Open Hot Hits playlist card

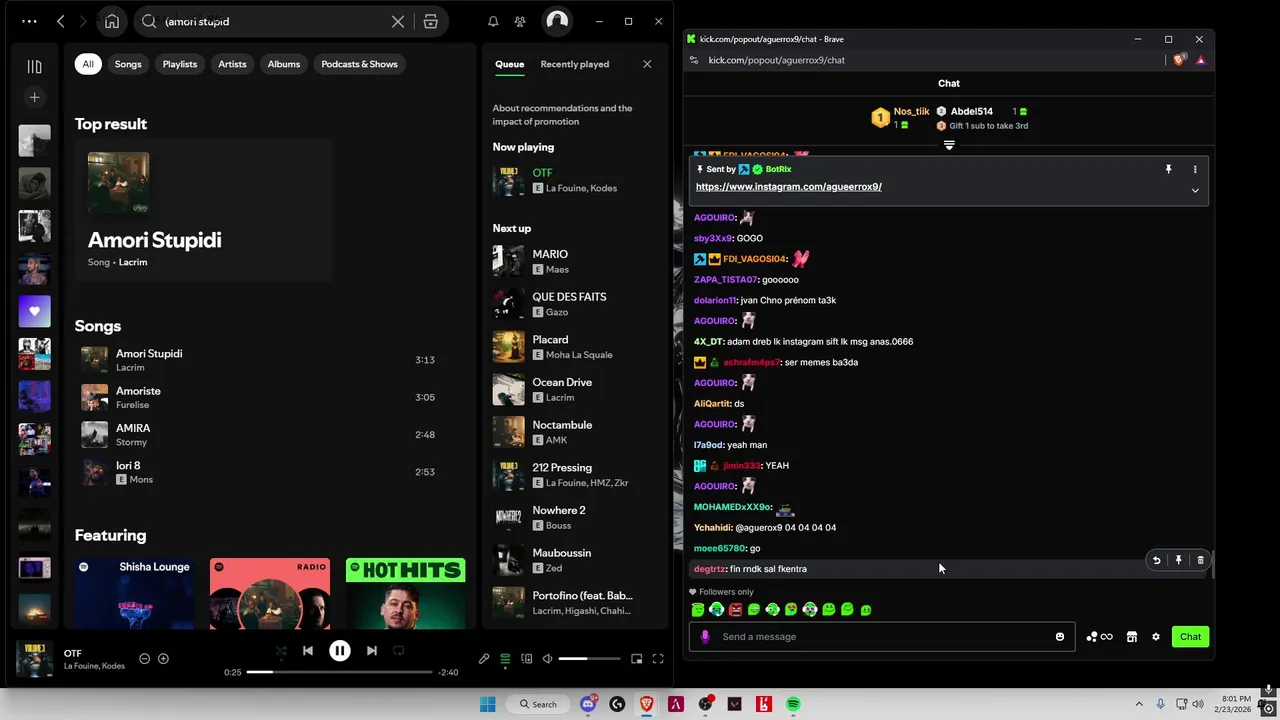(x=405, y=593)
